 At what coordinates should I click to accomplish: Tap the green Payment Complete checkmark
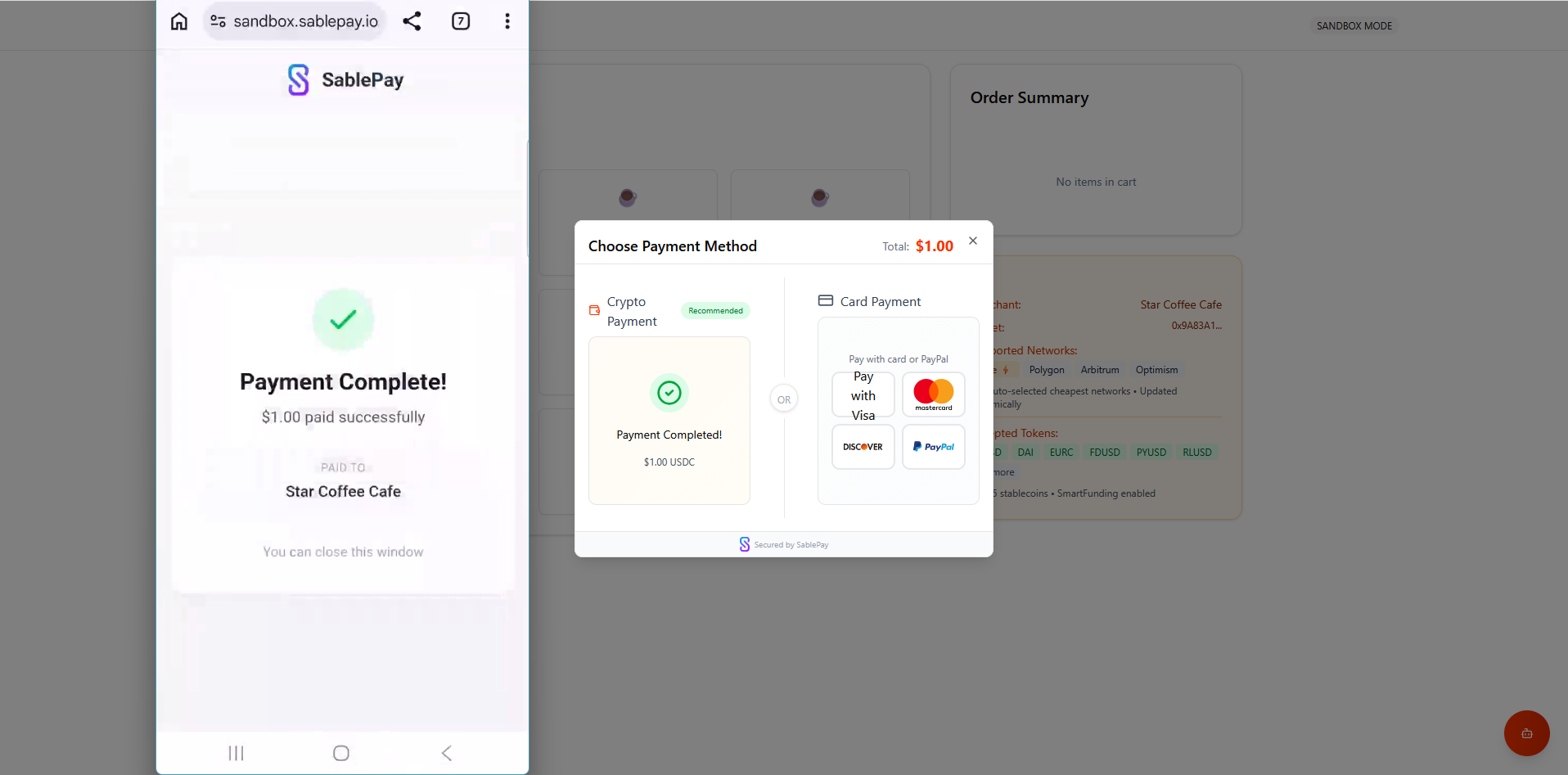pos(343,319)
